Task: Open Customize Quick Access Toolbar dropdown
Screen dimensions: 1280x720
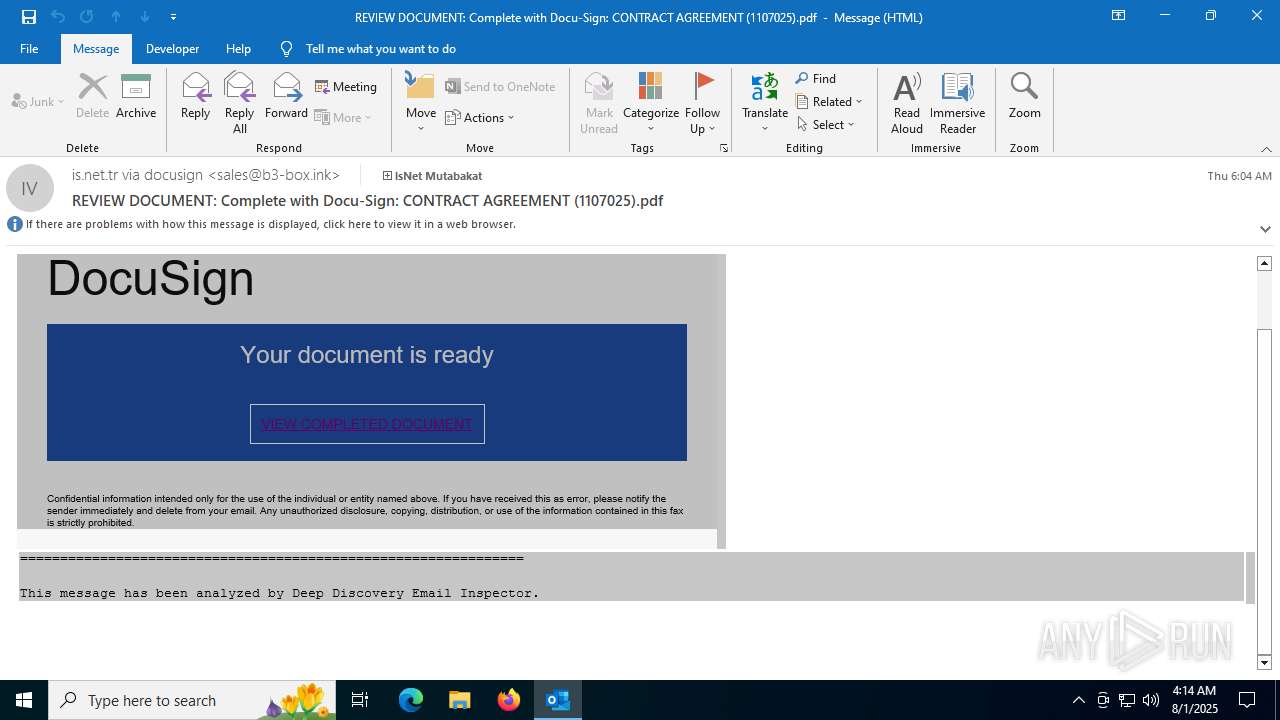Action: pyautogui.click(x=174, y=17)
